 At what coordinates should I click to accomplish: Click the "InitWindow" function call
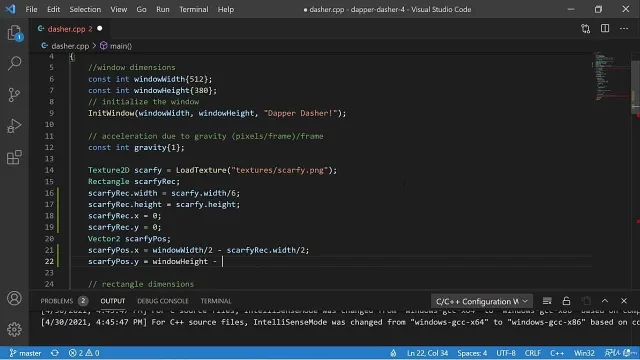[111, 113]
